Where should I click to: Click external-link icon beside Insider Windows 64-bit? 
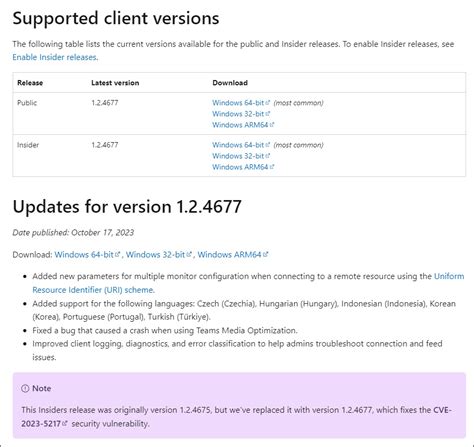point(268,145)
